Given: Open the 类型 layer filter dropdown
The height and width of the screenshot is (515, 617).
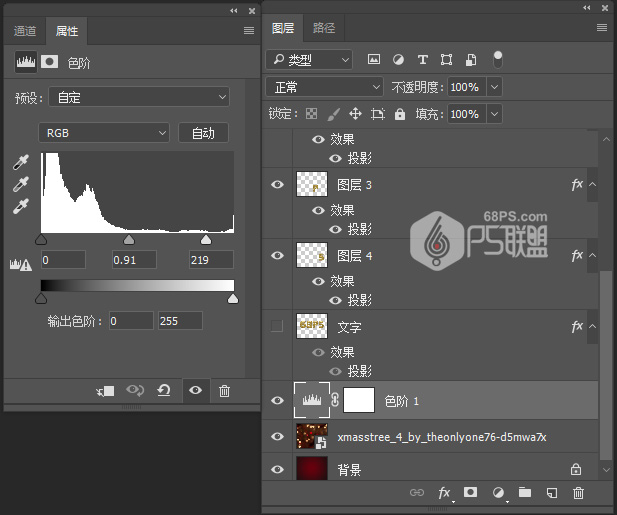Looking at the screenshot, I should point(309,60).
